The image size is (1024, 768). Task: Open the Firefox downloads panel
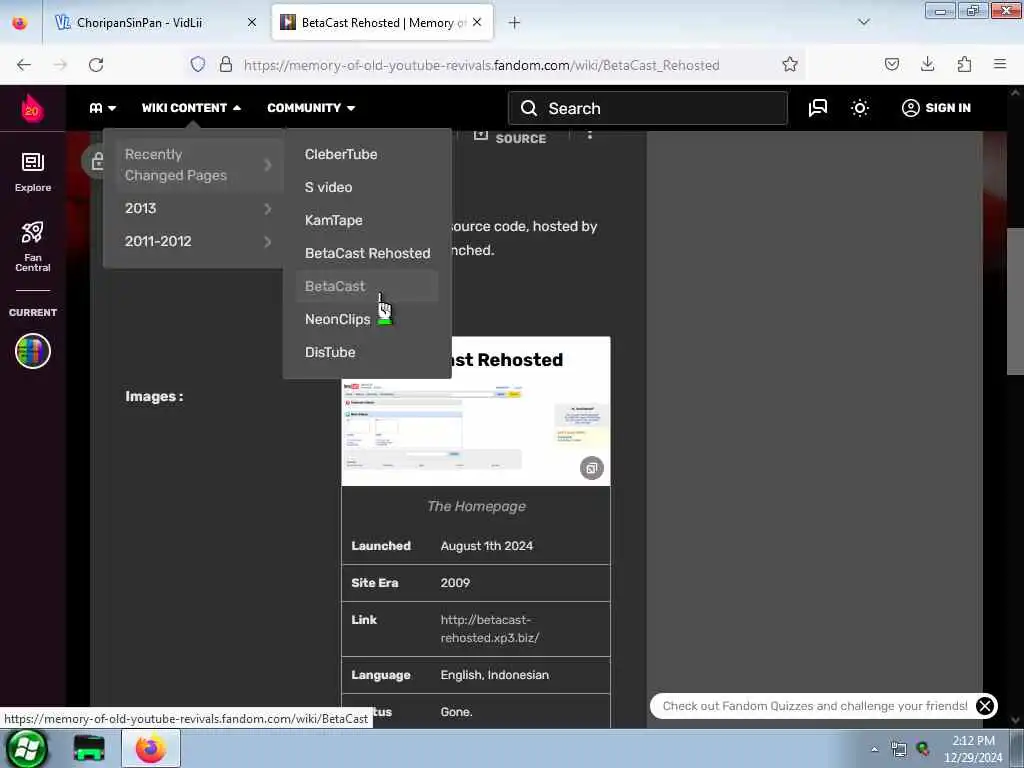point(927,64)
